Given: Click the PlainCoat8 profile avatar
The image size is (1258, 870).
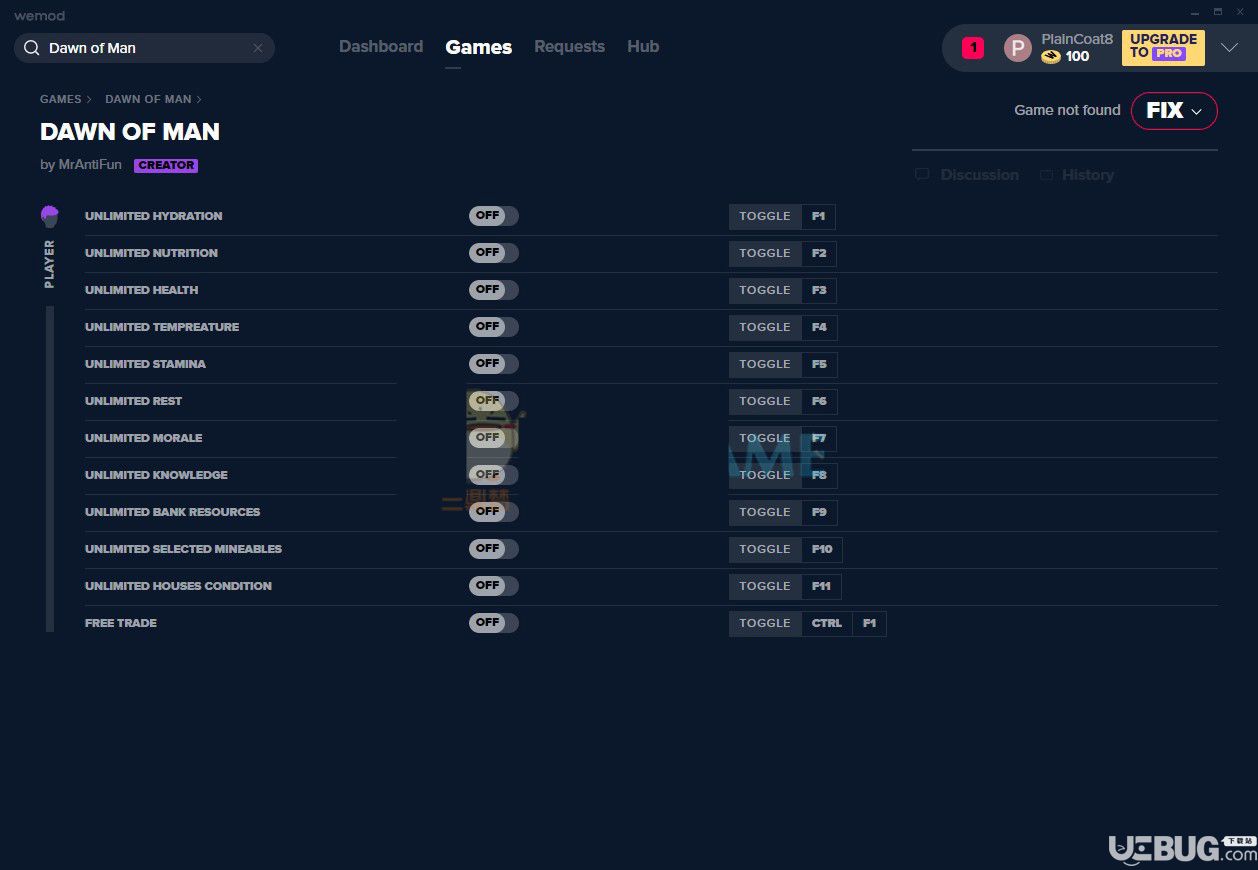Looking at the screenshot, I should [1017, 47].
